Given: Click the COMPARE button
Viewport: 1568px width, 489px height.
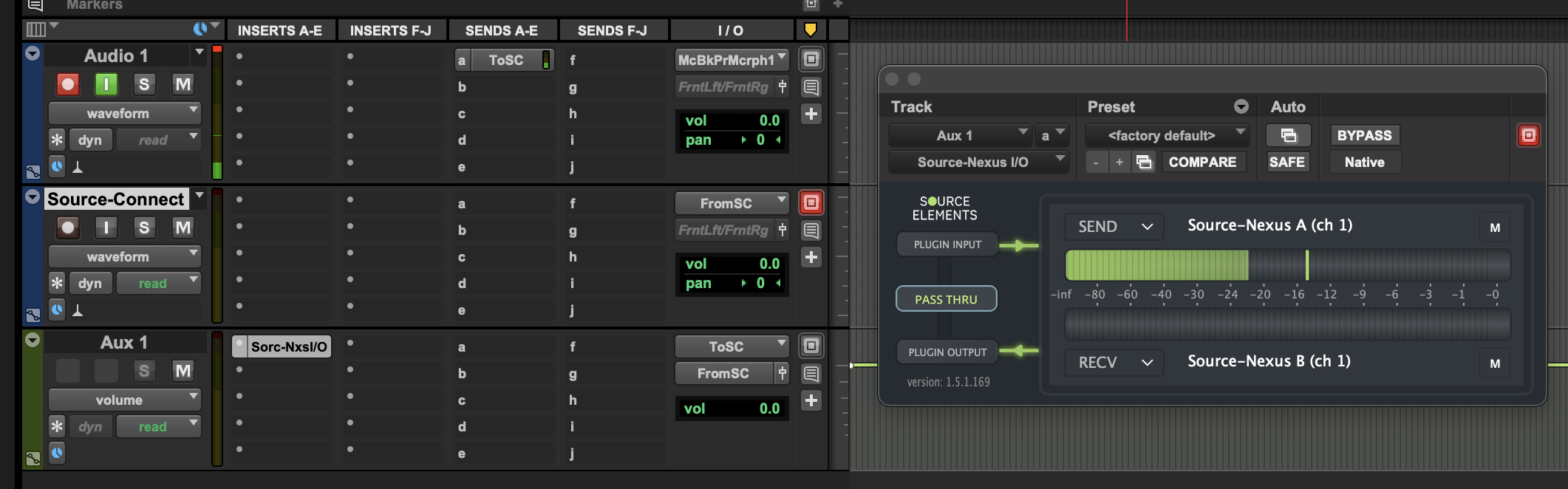Looking at the screenshot, I should [x=1202, y=162].
